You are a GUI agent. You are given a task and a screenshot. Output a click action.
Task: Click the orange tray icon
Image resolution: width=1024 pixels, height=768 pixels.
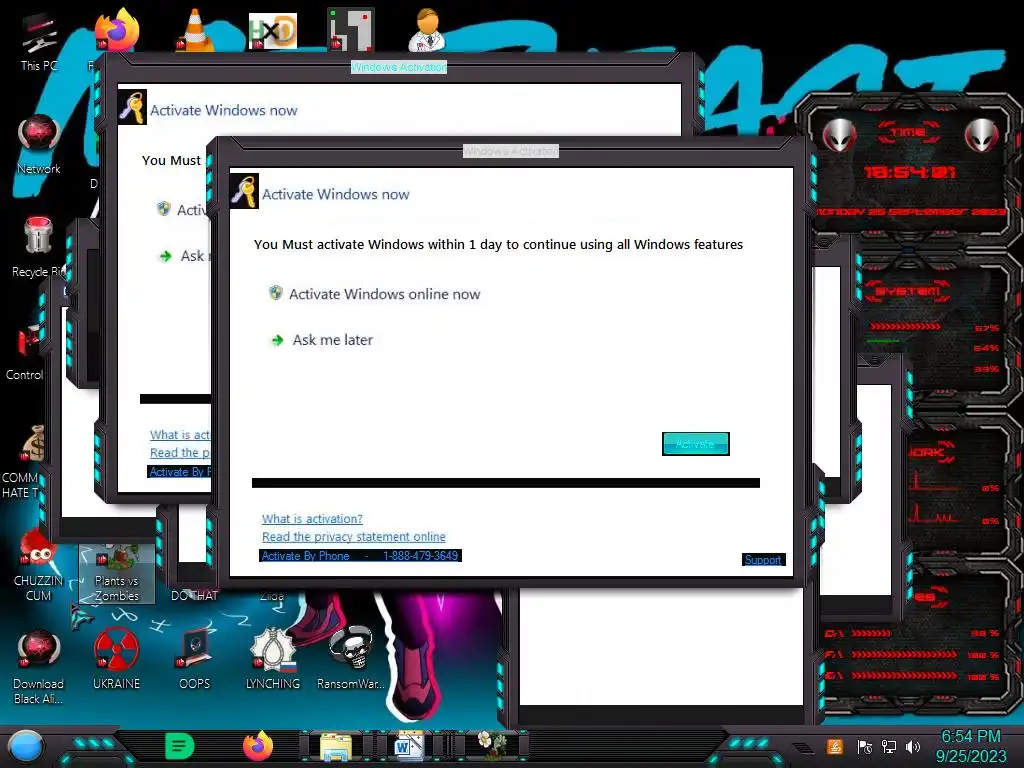[835, 746]
